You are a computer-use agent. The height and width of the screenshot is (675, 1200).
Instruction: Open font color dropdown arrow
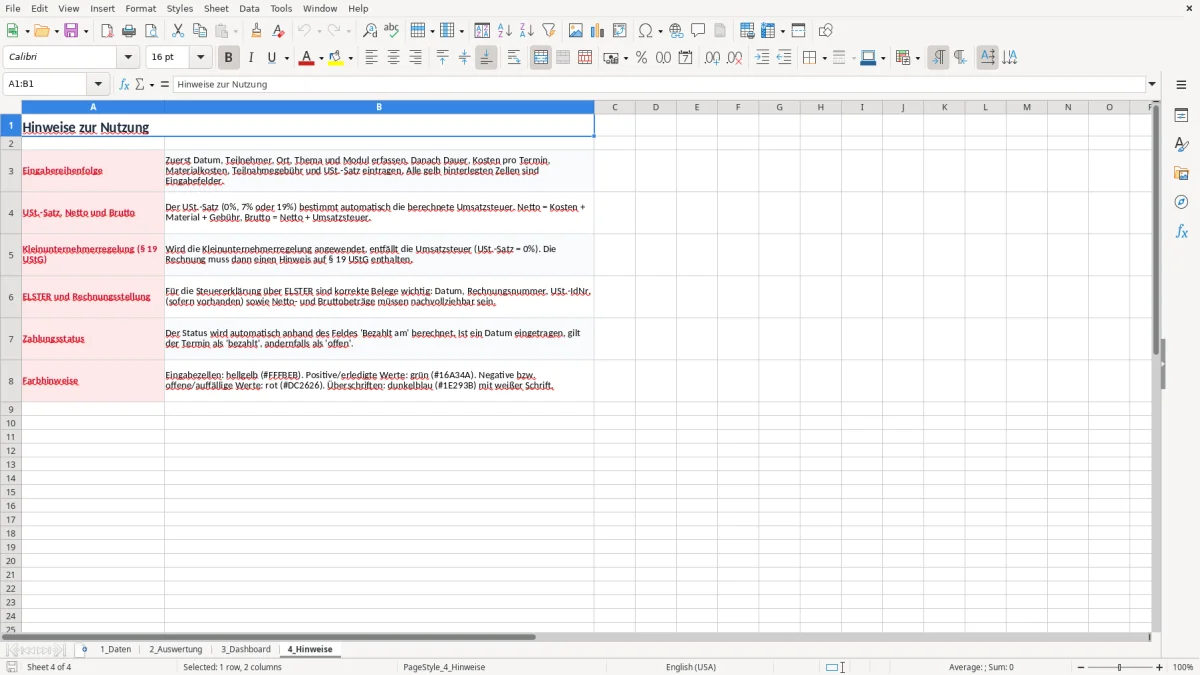(x=321, y=58)
